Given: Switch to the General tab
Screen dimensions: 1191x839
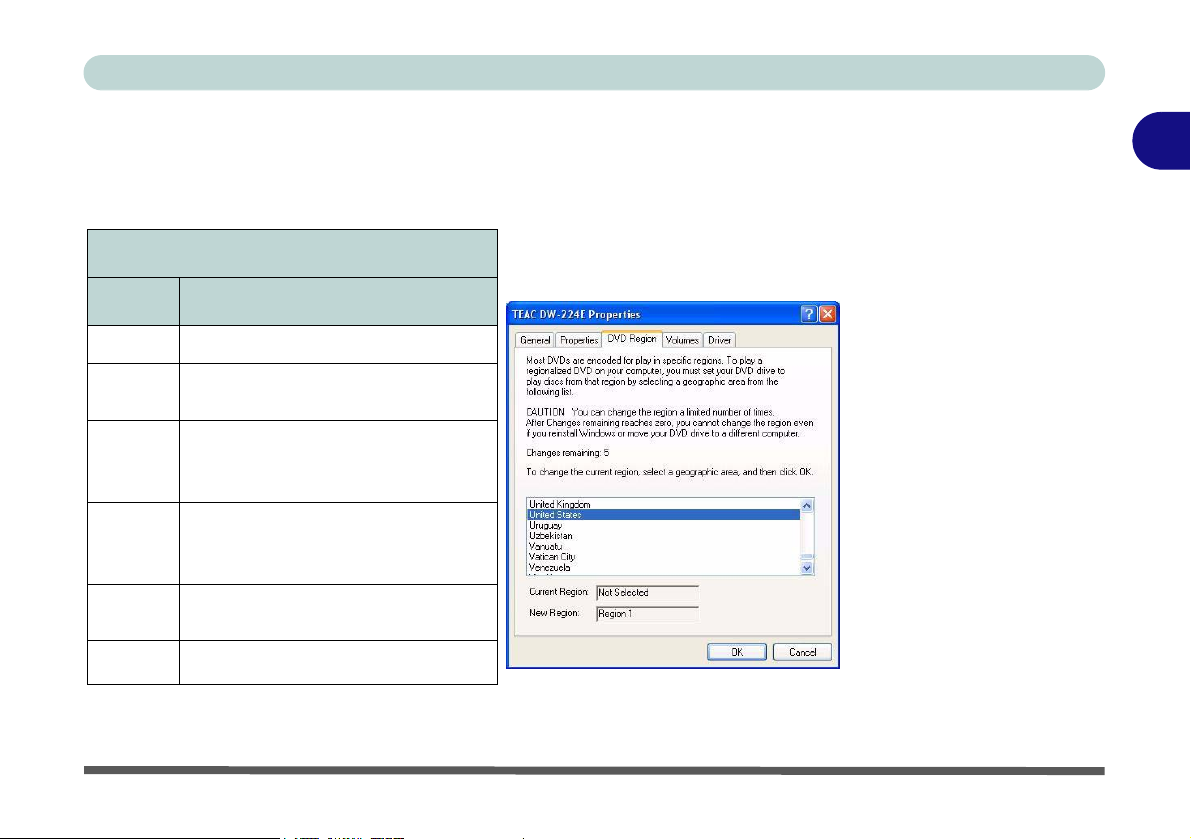Looking at the screenshot, I should point(535,340).
